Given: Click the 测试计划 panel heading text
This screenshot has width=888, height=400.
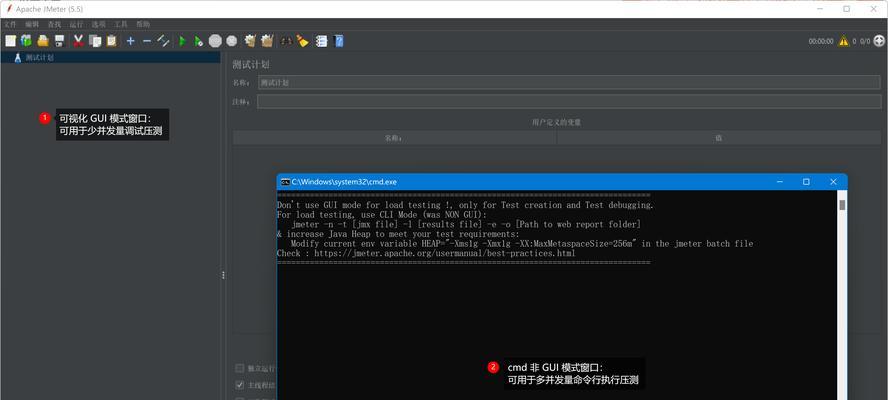Looking at the screenshot, I should click(x=250, y=63).
